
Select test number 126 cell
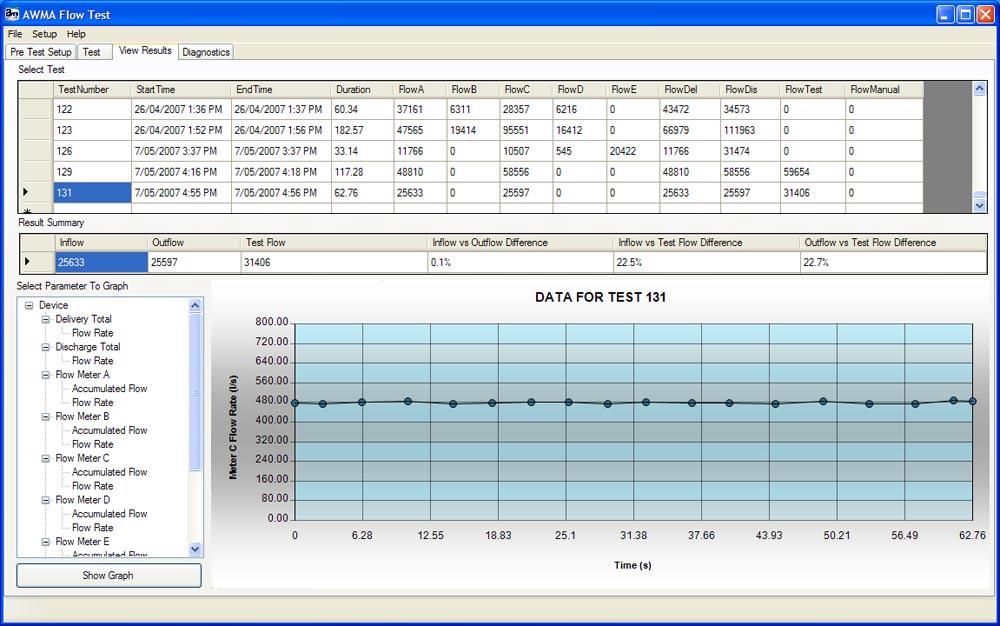[x=92, y=151]
